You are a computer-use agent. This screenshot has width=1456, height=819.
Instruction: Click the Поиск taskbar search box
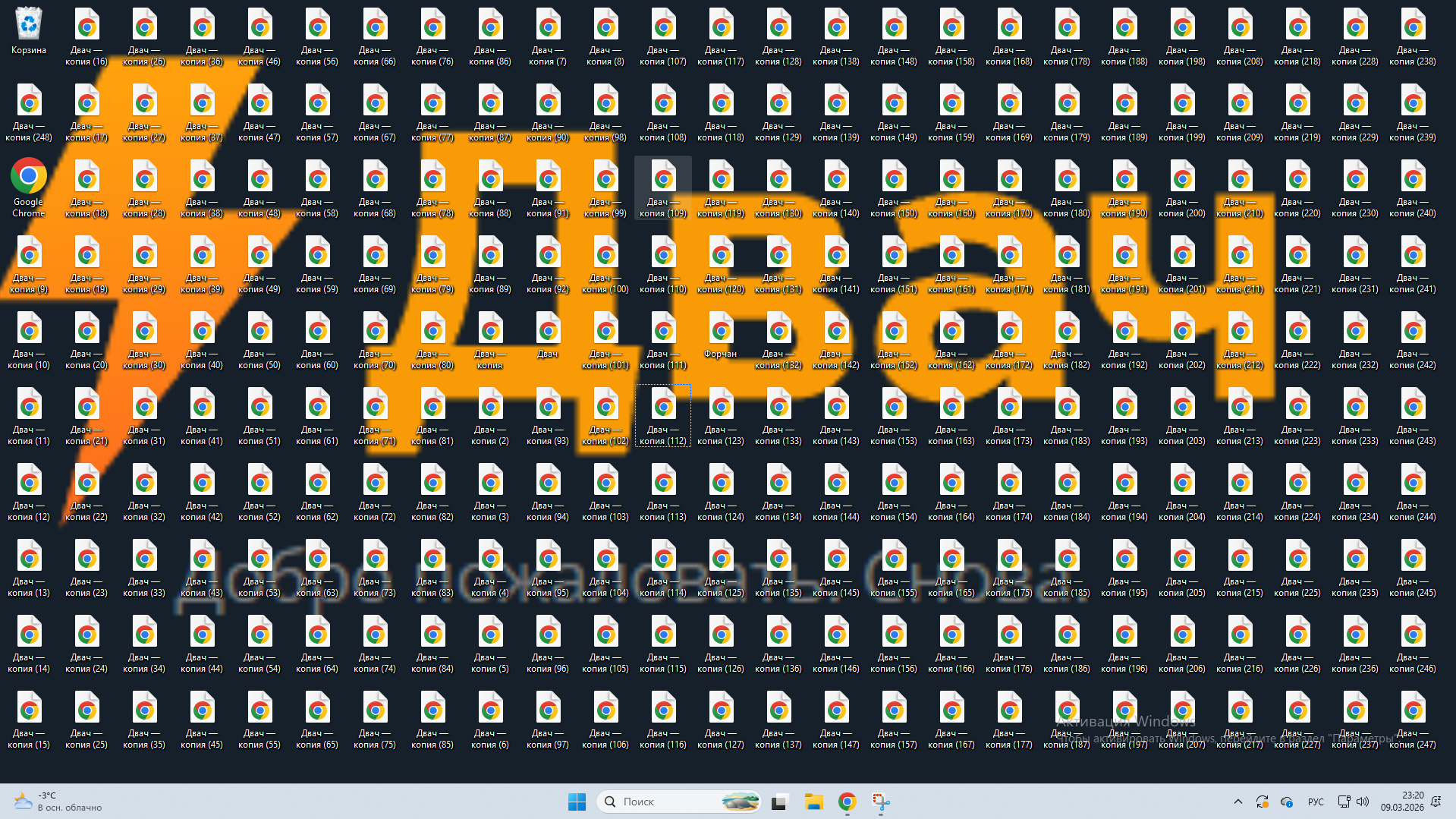click(678, 802)
